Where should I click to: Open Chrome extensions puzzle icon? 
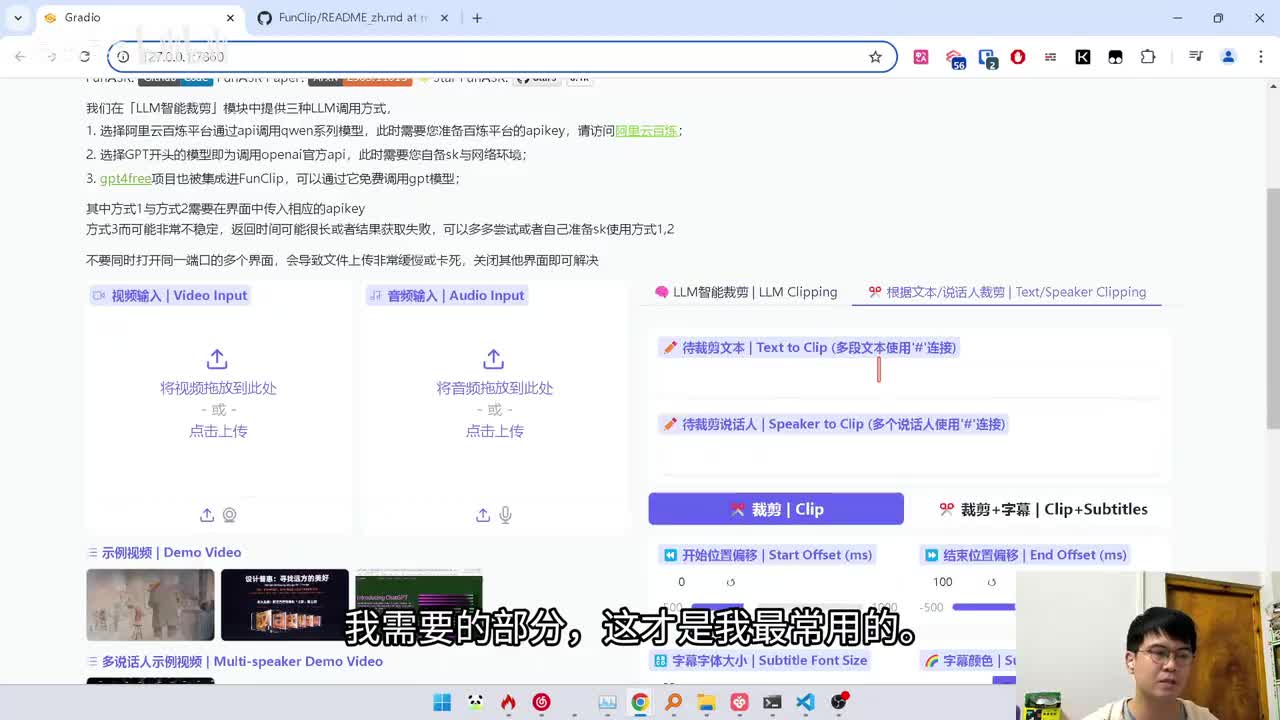point(1148,57)
